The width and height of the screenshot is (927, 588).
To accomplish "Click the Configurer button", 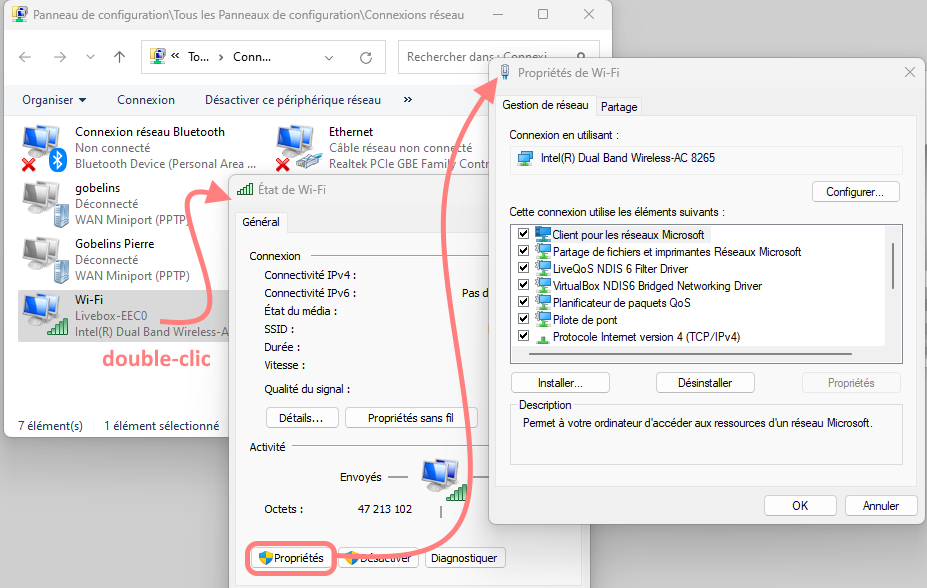I will tap(855, 192).
